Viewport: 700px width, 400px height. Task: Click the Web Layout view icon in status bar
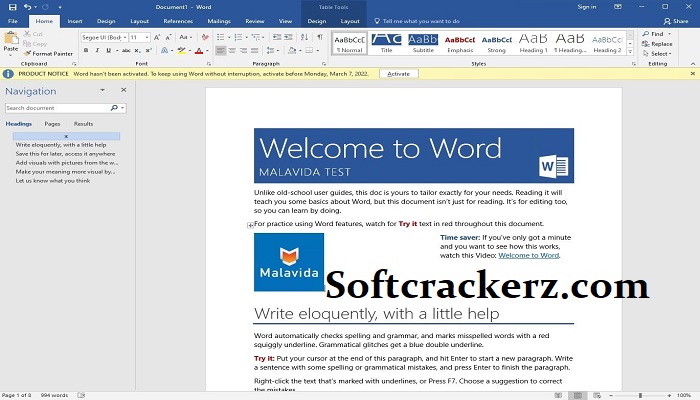[597, 395]
